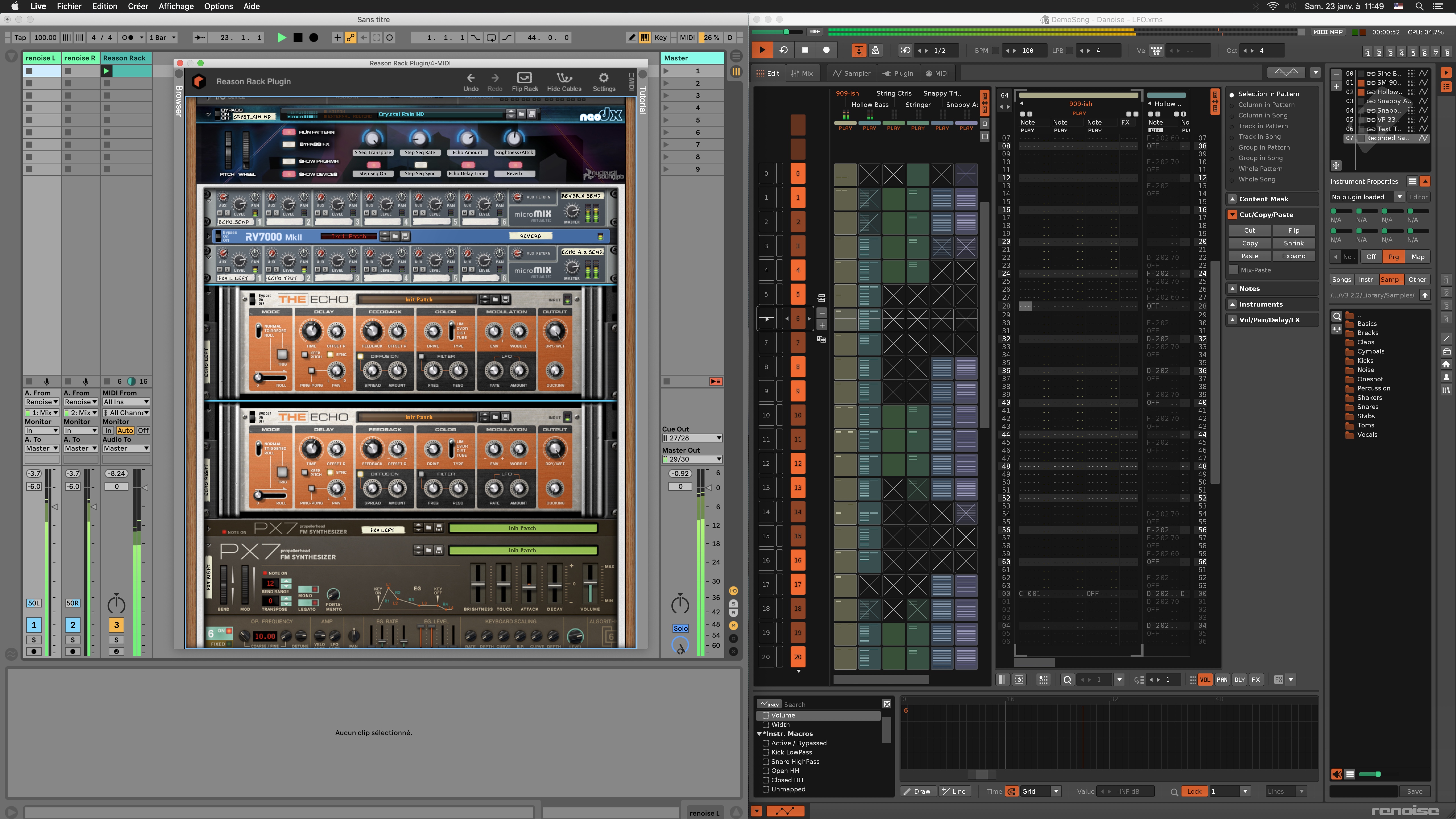Screen dimensions: 1456x819
Task: Hide Cables in Reason Rack Plugin
Action: point(564,82)
